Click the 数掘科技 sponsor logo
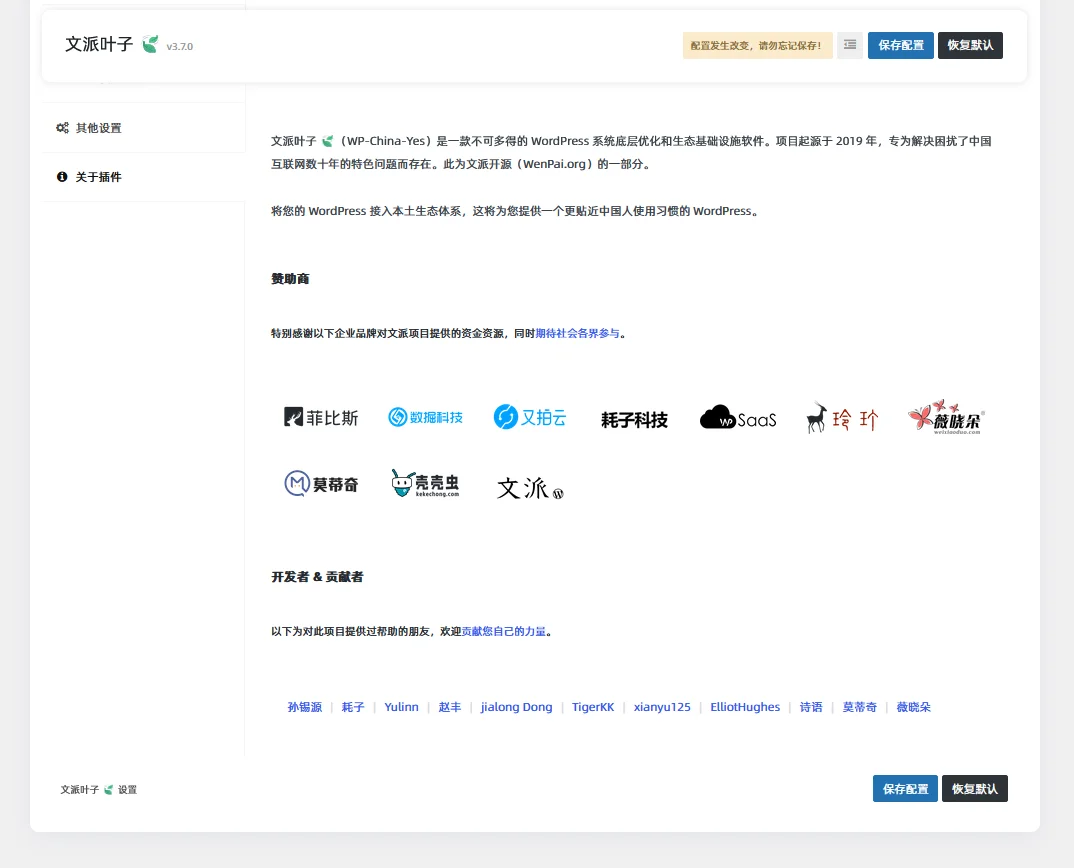Viewport: 1074px width, 868px height. [x=425, y=418]
